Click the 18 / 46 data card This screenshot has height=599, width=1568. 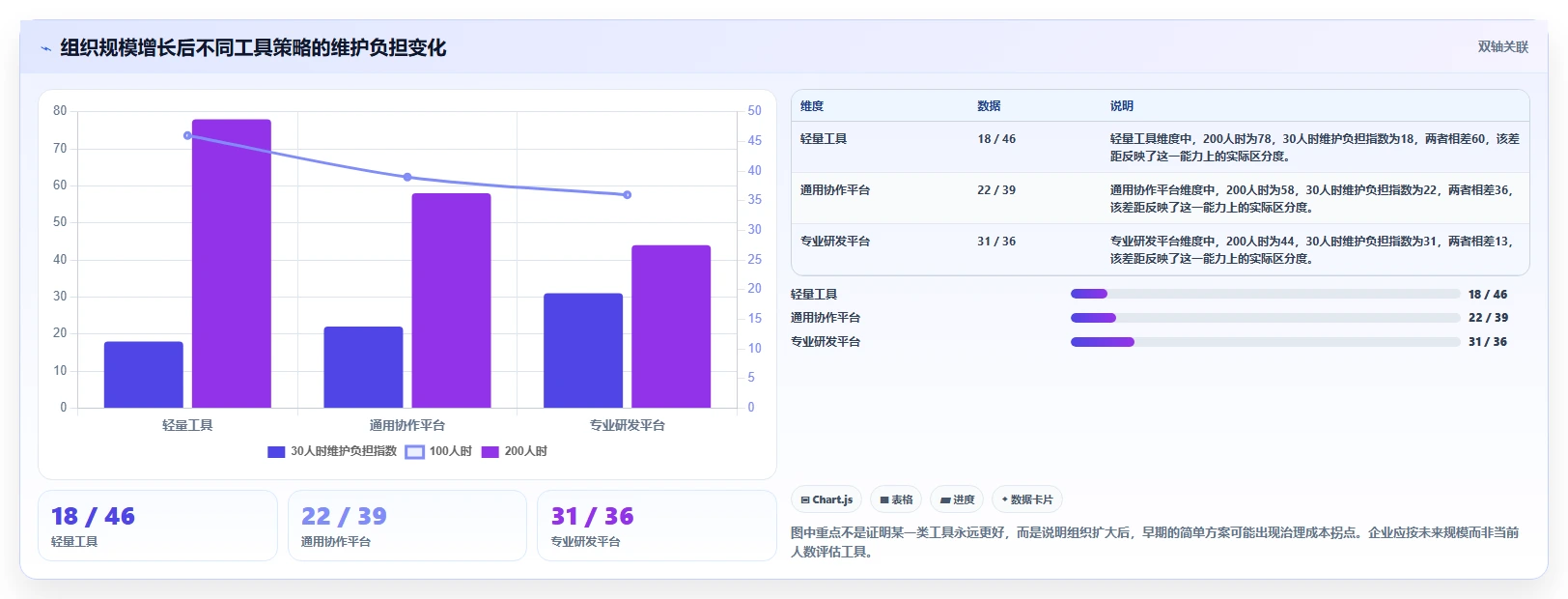coord(157,526)
